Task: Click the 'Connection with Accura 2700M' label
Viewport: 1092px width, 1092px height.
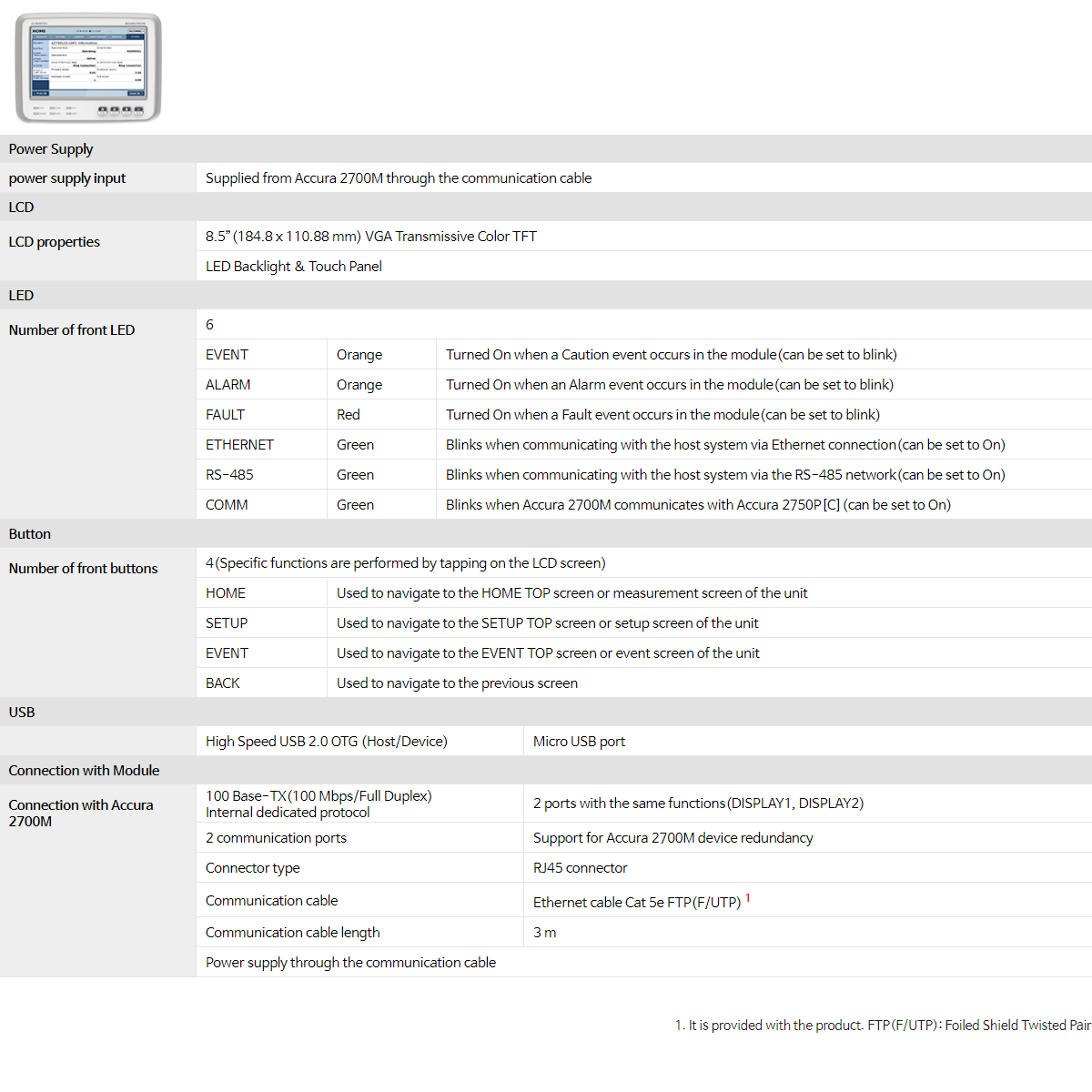Action: (81, 814)
